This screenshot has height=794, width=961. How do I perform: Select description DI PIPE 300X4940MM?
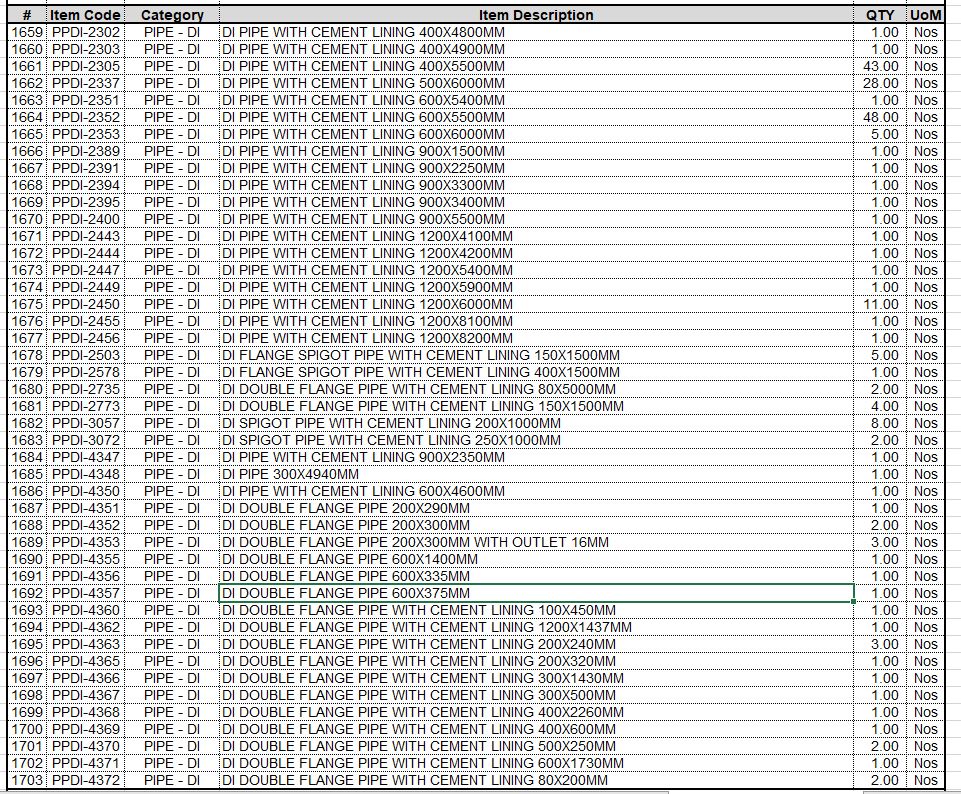pos(290,474)
